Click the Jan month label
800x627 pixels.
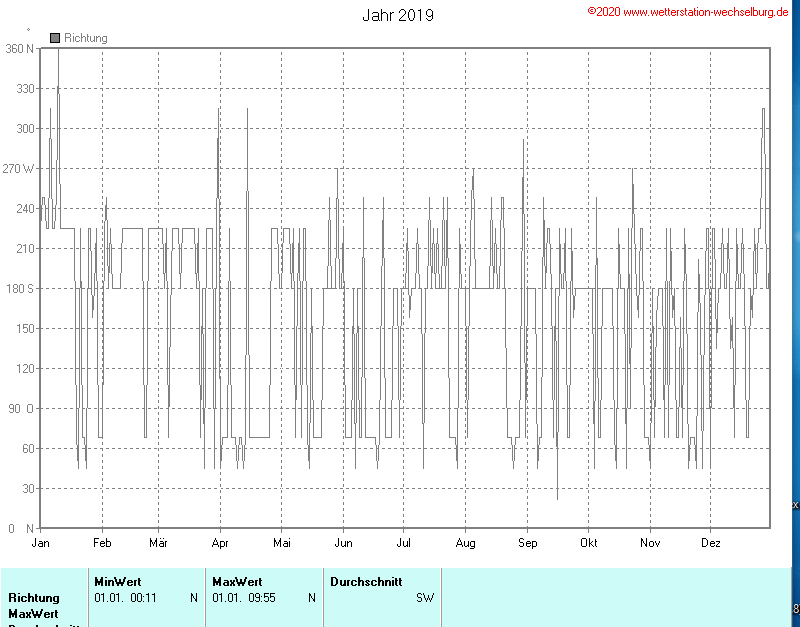point(40,543)
